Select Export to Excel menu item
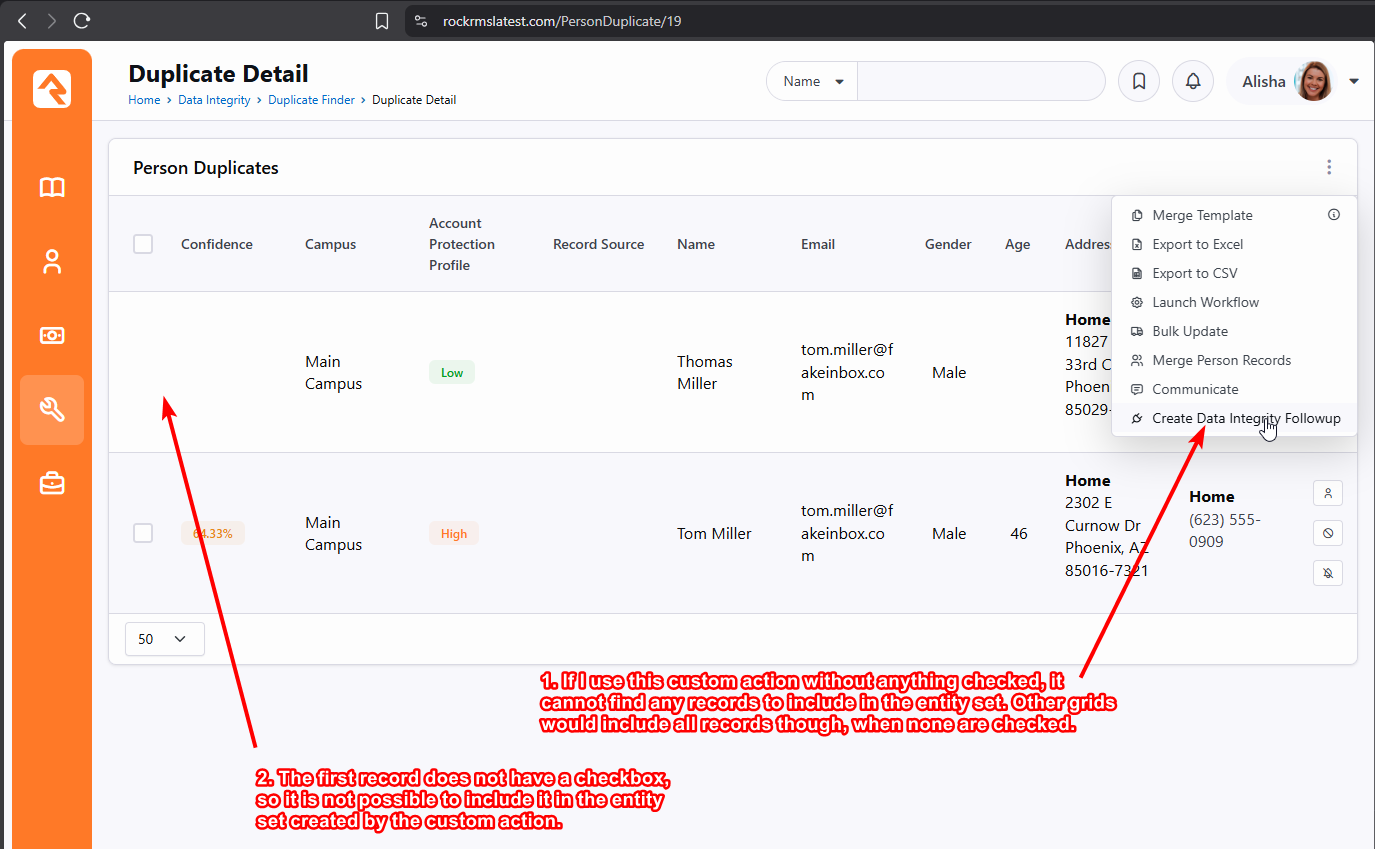 1197,244
